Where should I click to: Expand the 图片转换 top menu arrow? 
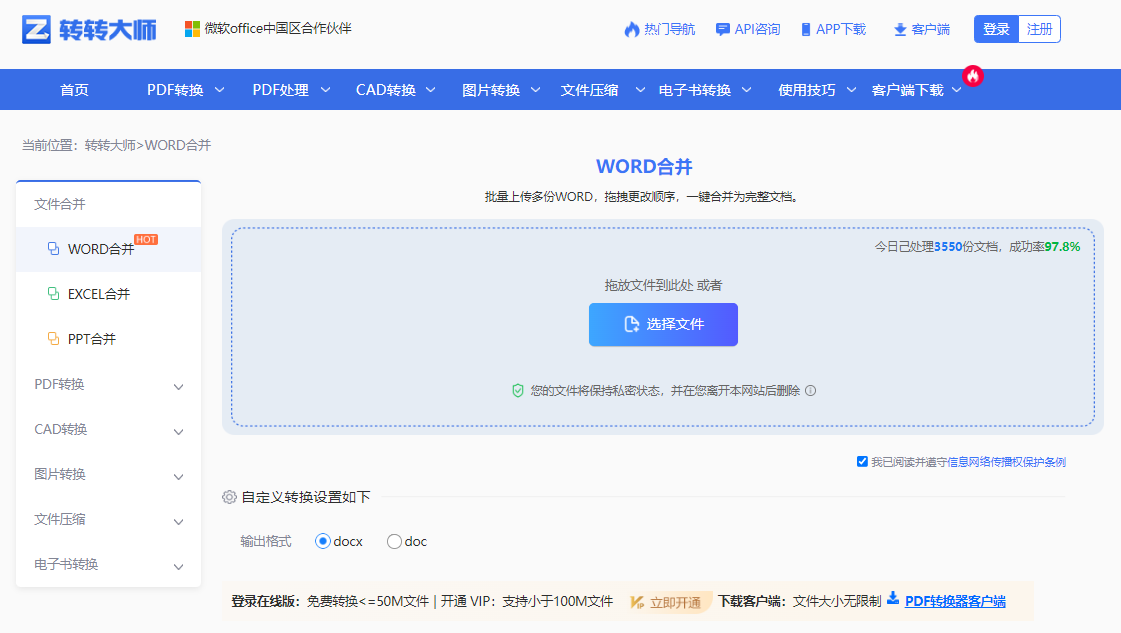pyautogui.click(x=535, y=90)
